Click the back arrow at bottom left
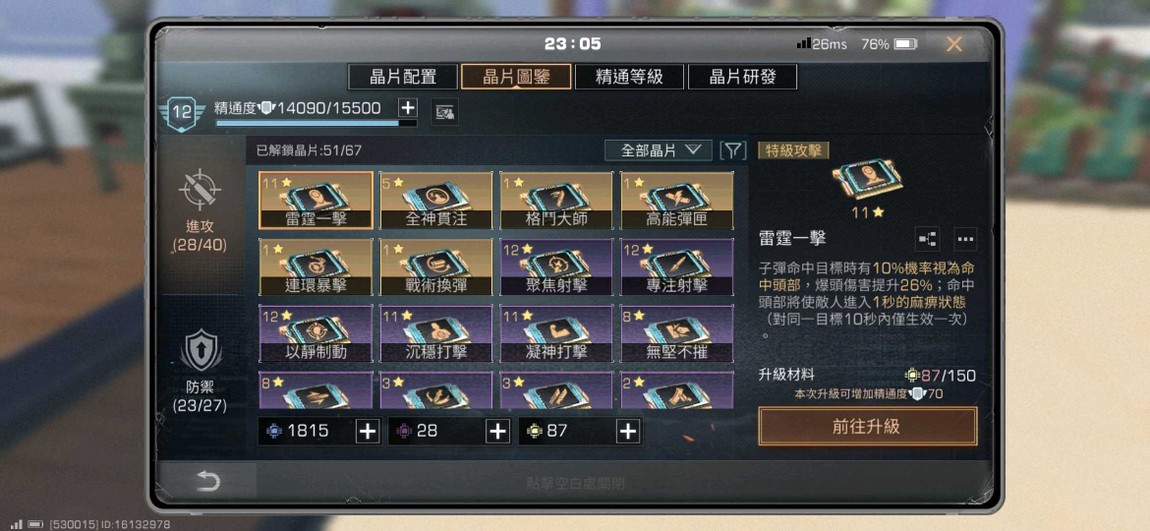Viewport: 1150px width, 531px height. pyautogui.click(x=208, y=481)
